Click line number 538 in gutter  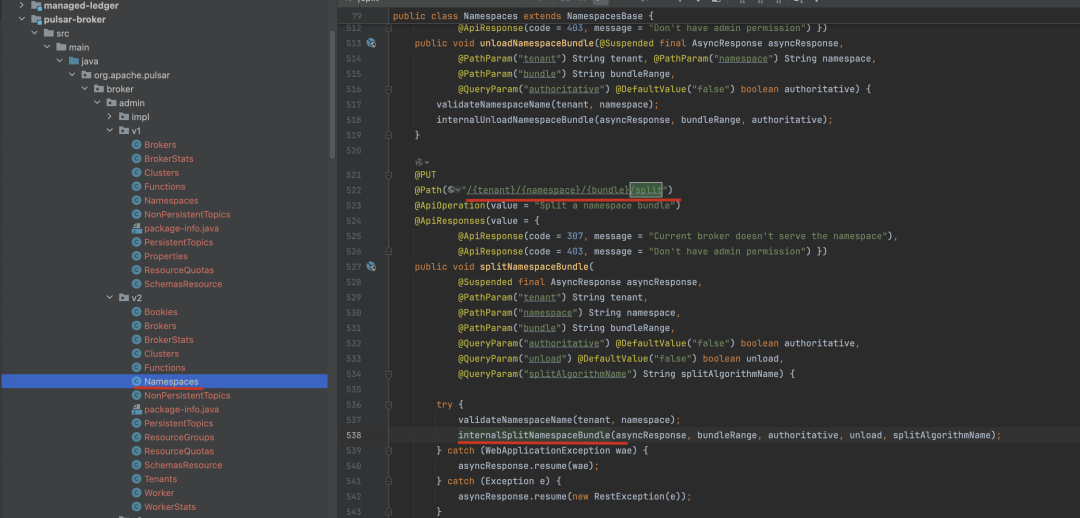352,435
